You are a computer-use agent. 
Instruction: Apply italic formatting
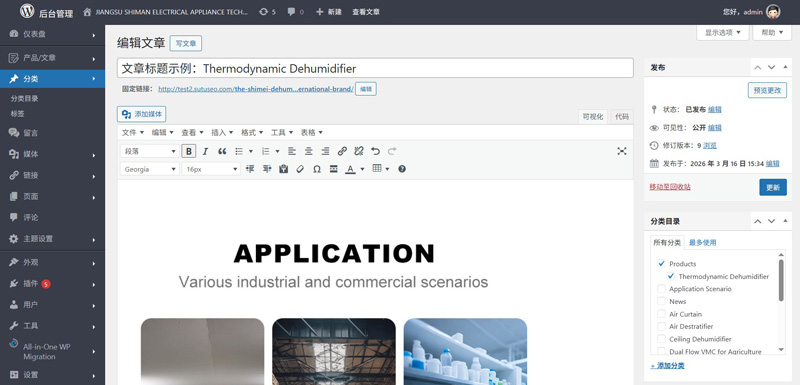tap(205, 151)
